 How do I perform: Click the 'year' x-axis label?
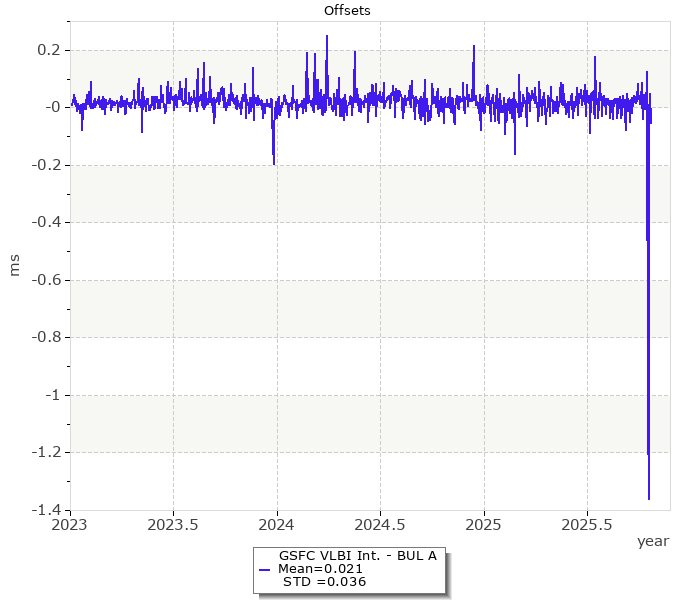point(652,541)
